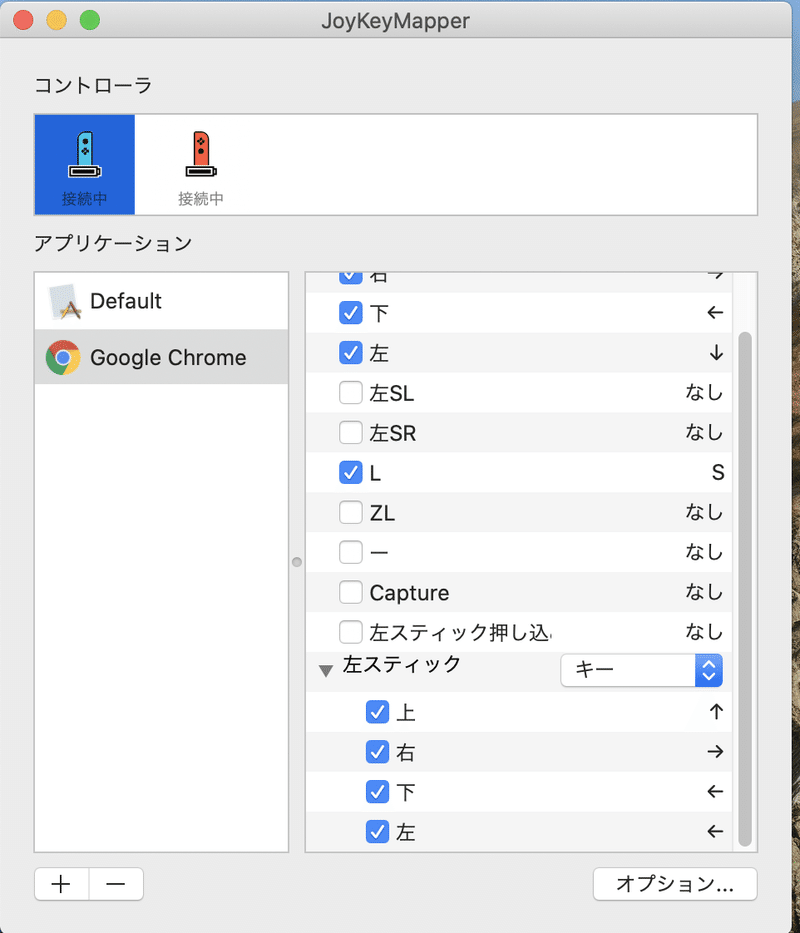Select Google Chrome in the application list
The width and height of the screenshot is (800, 933).
pos(161,357)
